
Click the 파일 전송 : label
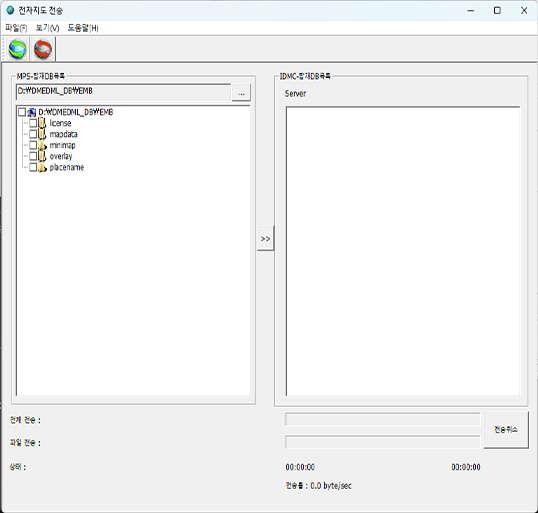coord(25,443)
